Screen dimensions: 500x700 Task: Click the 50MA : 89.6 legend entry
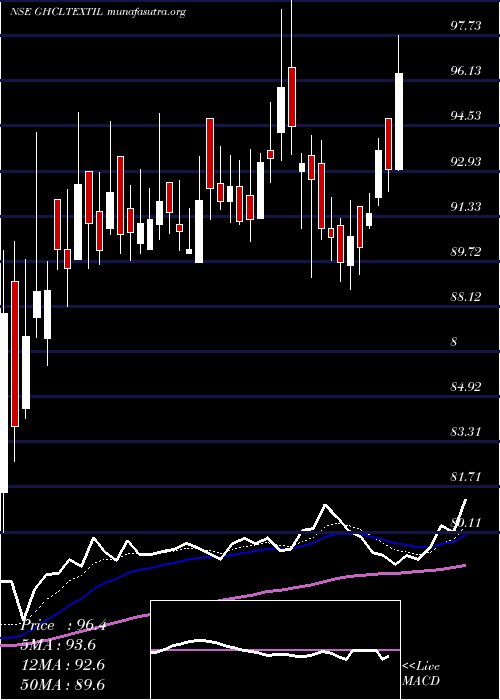[x=63, y=685]
